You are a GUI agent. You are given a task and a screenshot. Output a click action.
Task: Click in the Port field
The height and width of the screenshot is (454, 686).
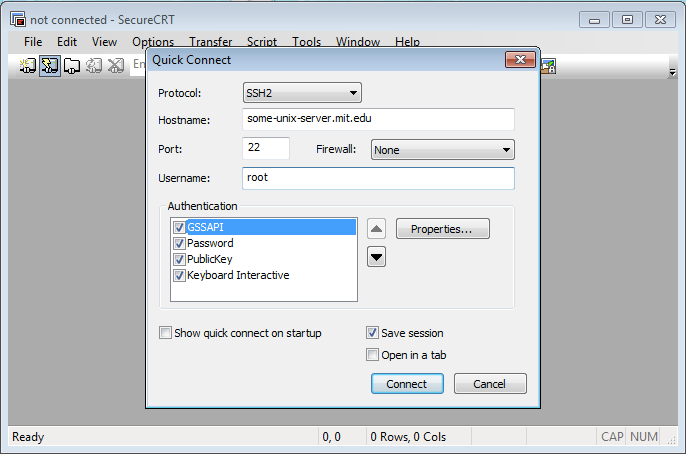[266, 148]
